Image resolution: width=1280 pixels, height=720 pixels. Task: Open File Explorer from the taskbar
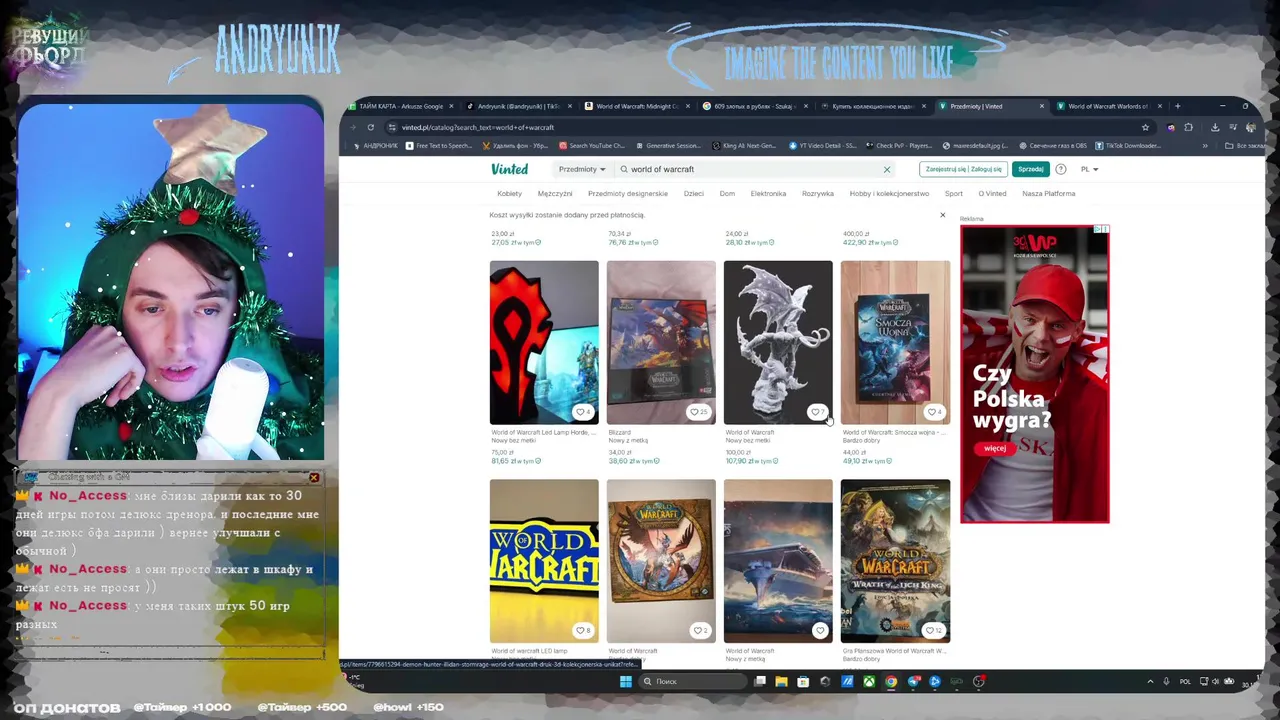[781, 681]
